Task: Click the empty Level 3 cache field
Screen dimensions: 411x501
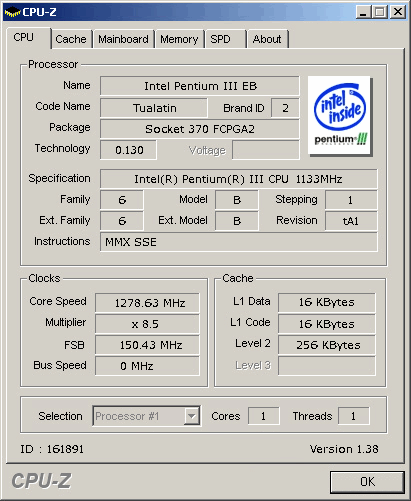Action: pos(327,366)
